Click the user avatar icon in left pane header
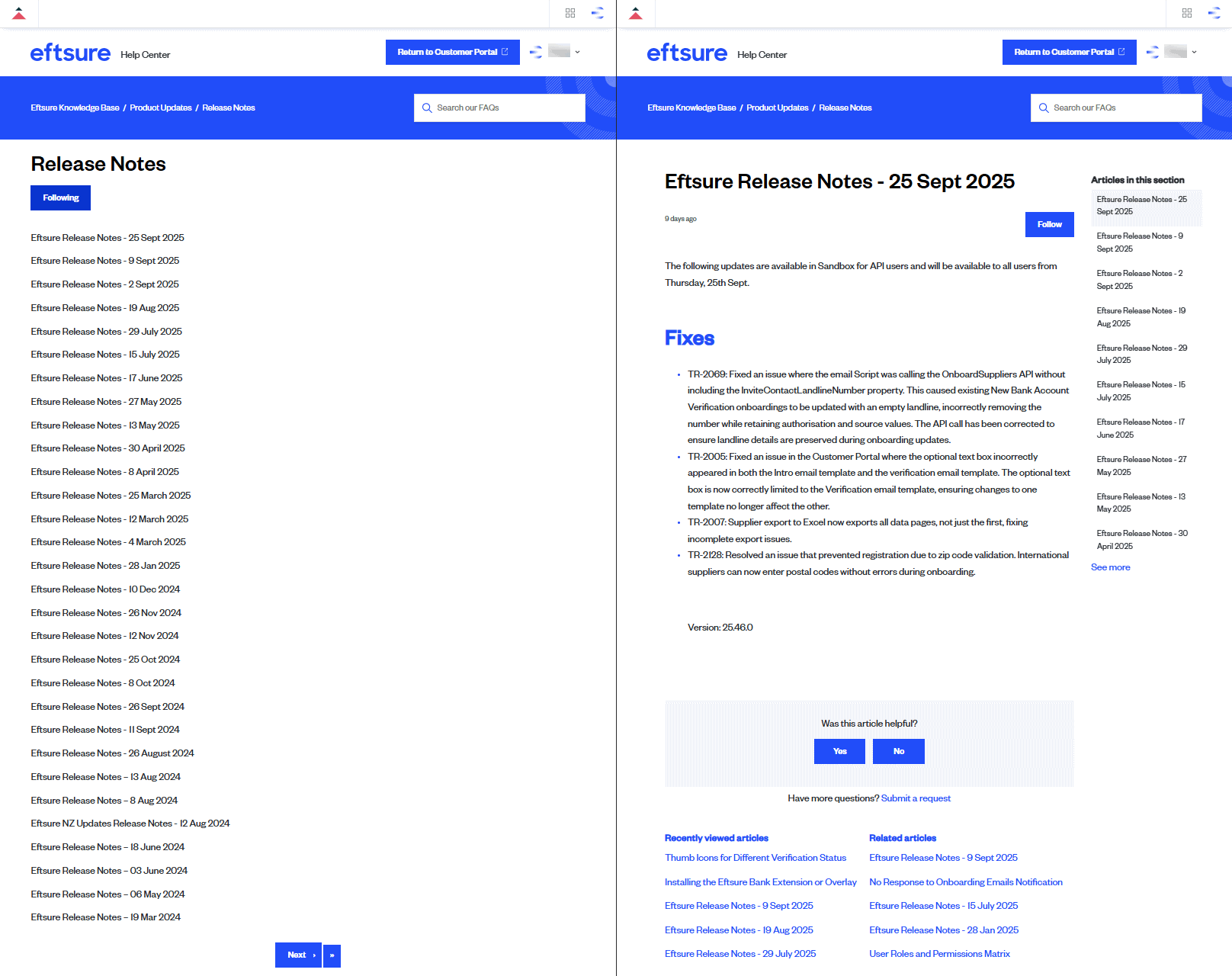Image resolution: width=1232 pixels, height=976 pixels. pyautogui.click(x=537, y=52)
